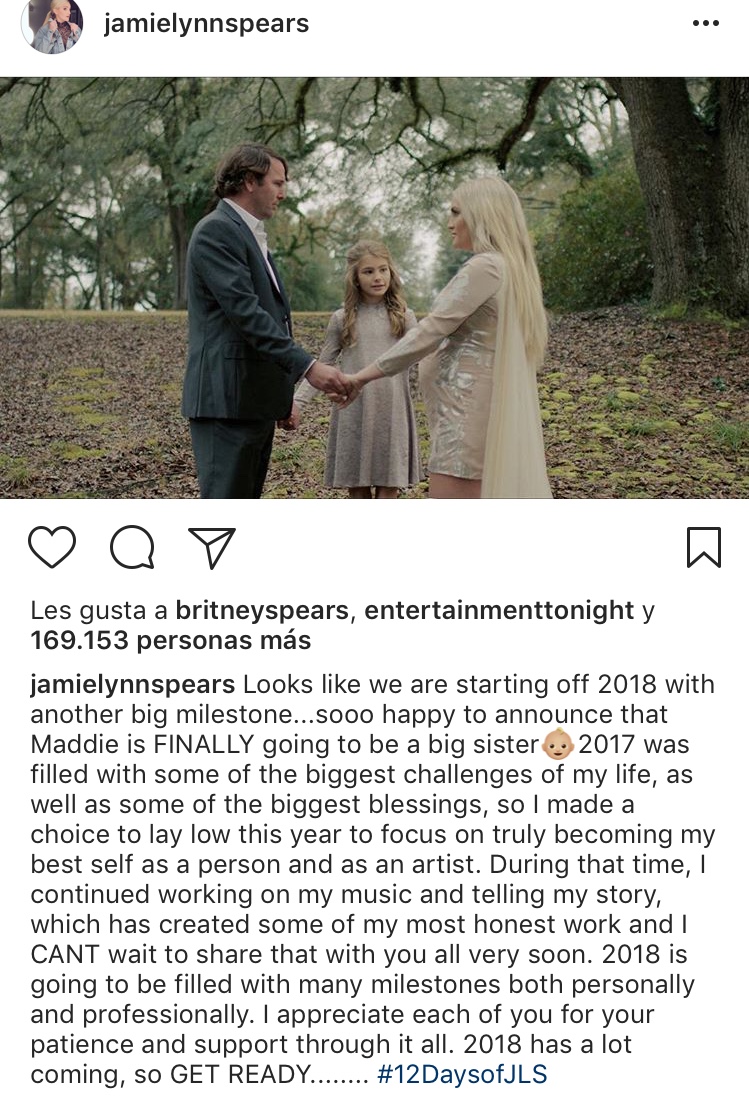This screenshot has height=1100, width=749.
Task: Open britneyspears profile in likes line
Action: point(262,610)
